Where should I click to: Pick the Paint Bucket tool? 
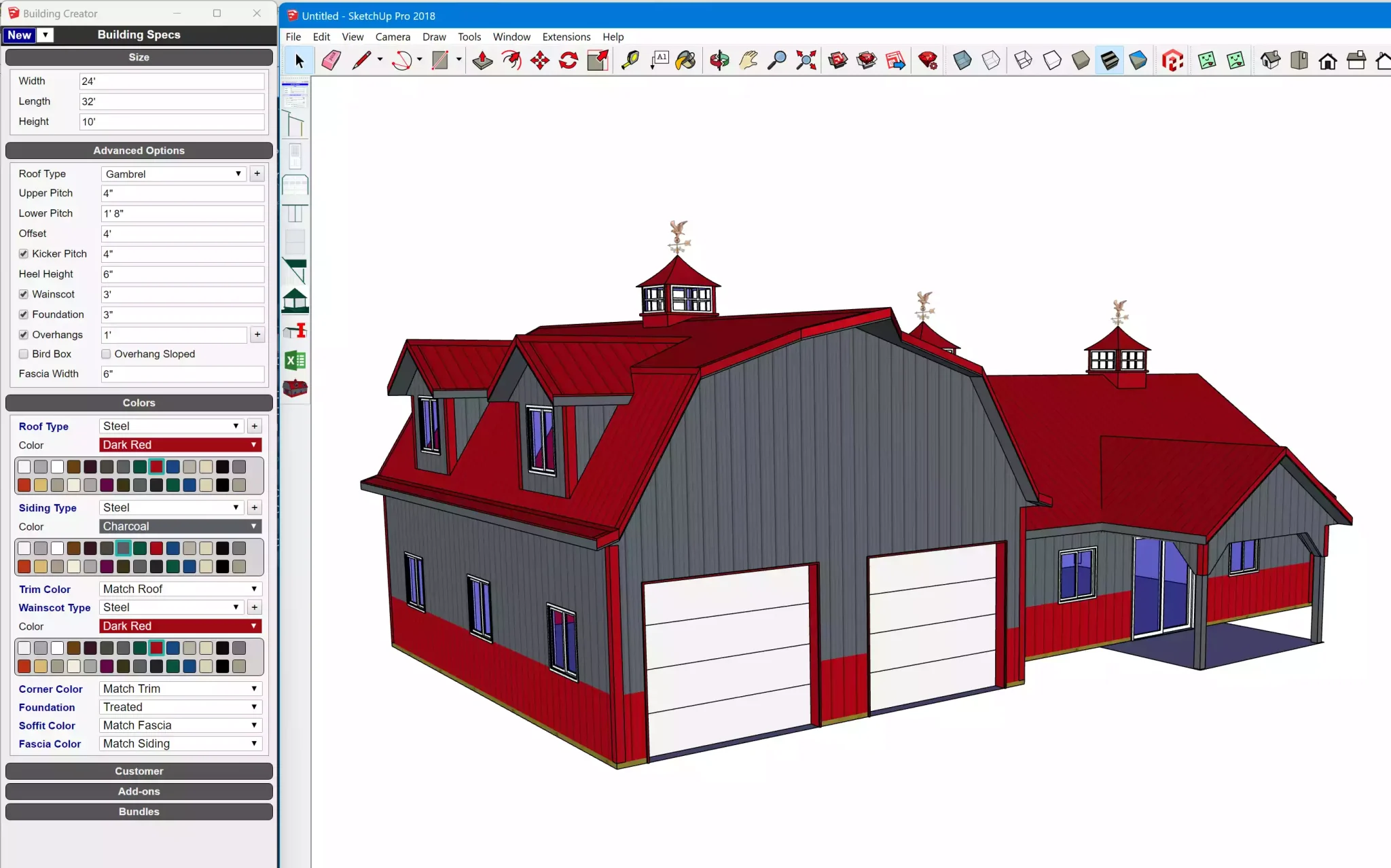click(x=685, y=60)
